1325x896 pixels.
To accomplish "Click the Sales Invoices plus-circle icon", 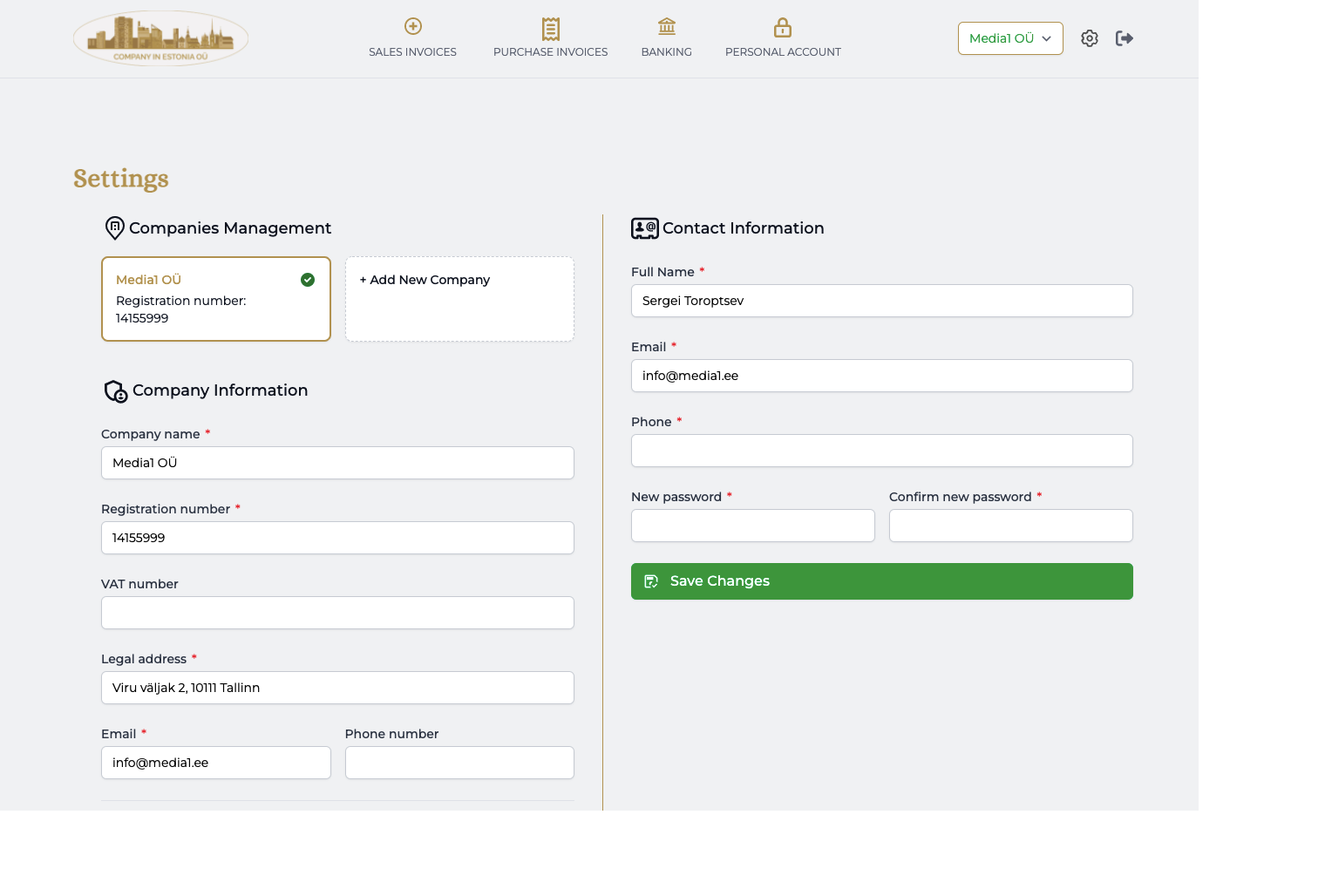I will click(x=412, y=26).
